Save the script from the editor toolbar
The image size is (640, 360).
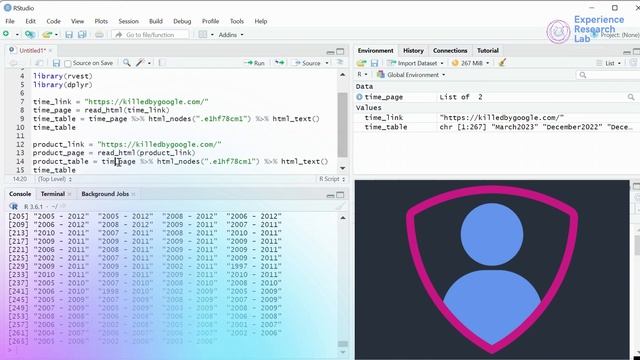click(56, 63)
